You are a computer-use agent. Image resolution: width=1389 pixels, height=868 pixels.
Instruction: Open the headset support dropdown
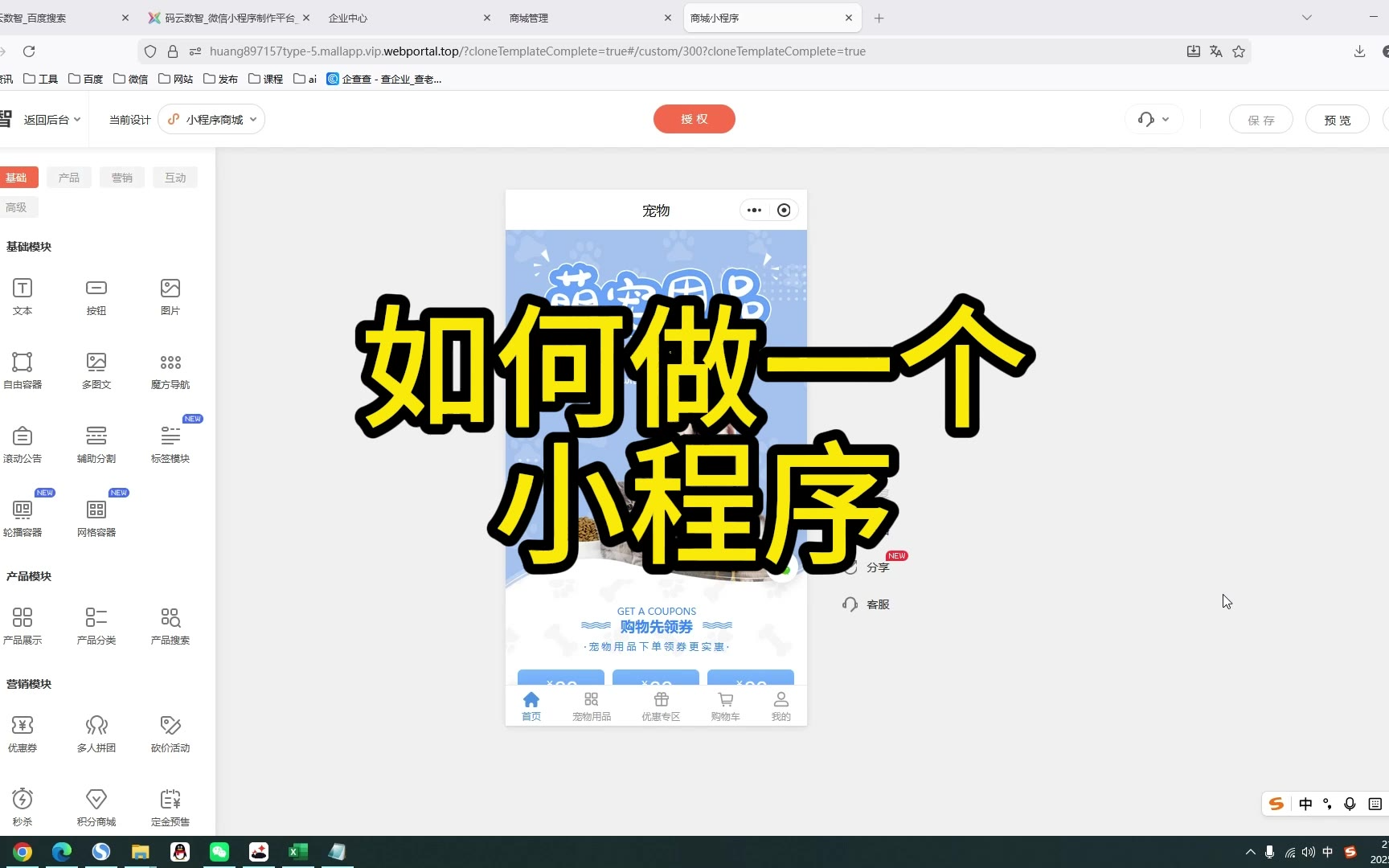click(1153, 120)
